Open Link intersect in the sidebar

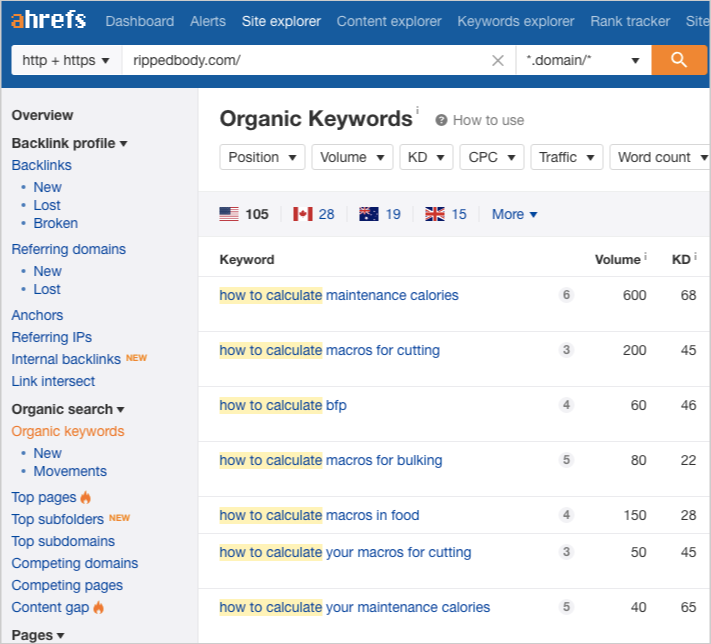(x=54, y=381)
